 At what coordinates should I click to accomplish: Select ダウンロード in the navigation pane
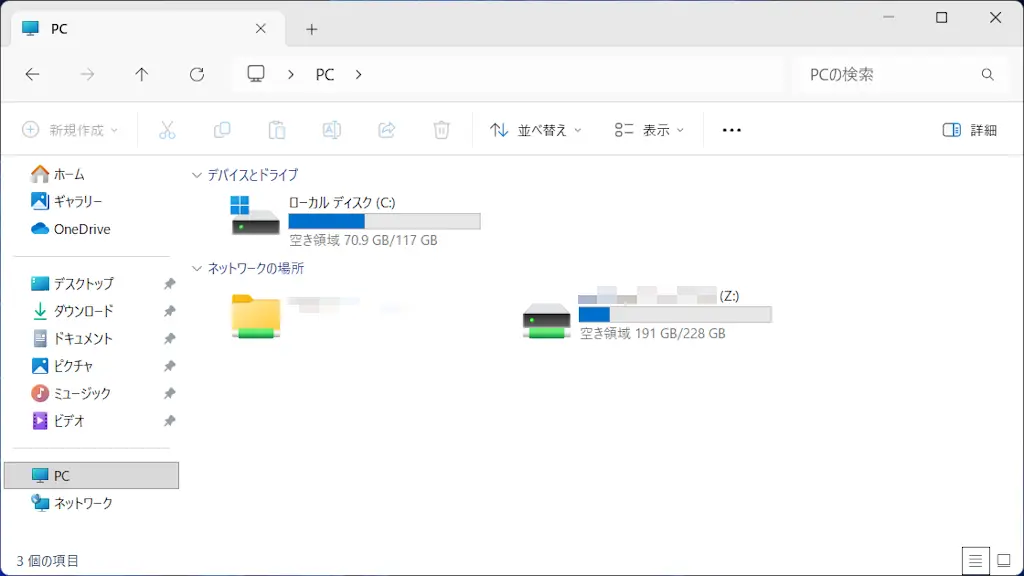(x=83, y=311)
